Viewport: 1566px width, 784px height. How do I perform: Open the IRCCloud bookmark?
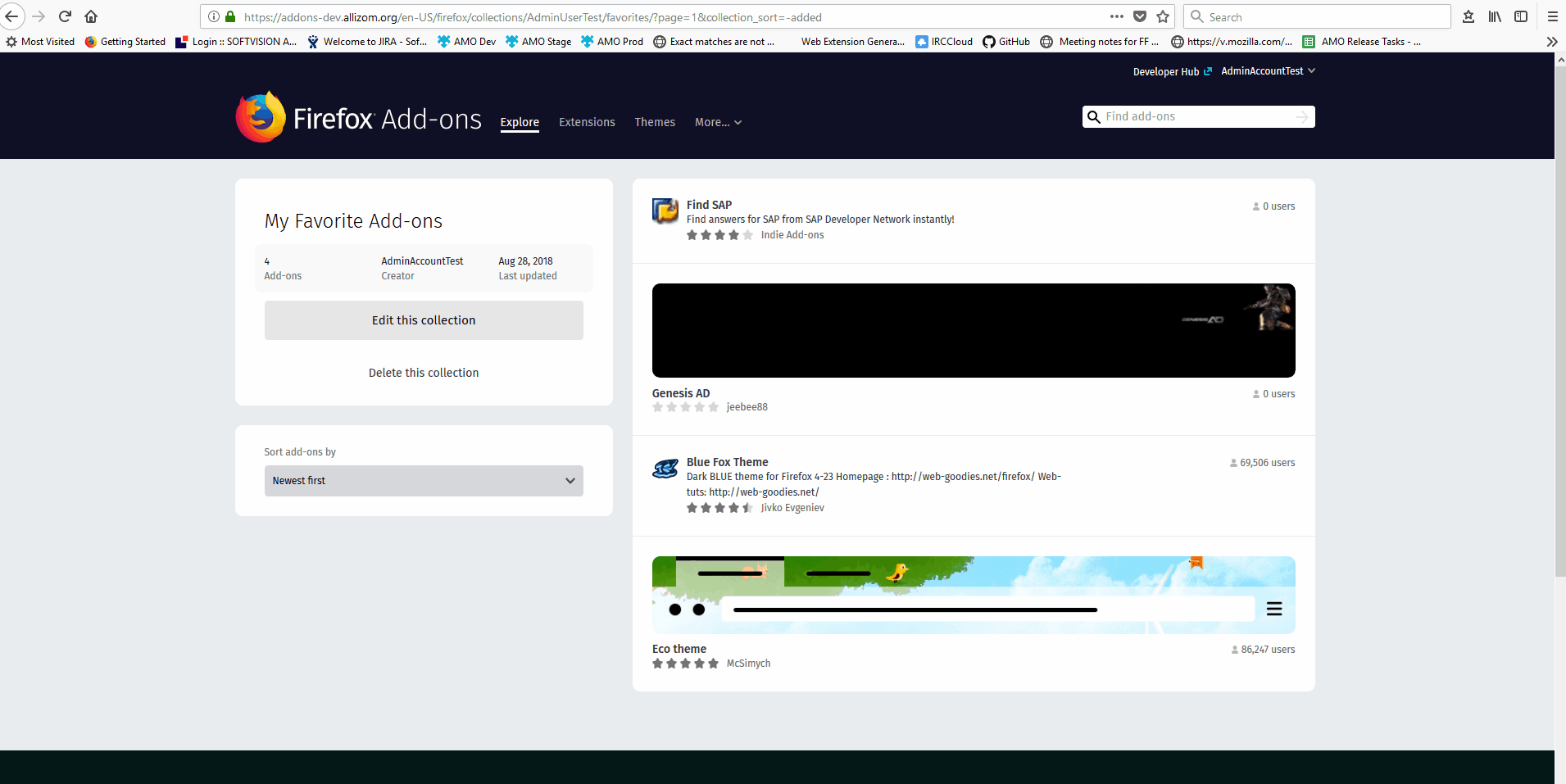944,42
